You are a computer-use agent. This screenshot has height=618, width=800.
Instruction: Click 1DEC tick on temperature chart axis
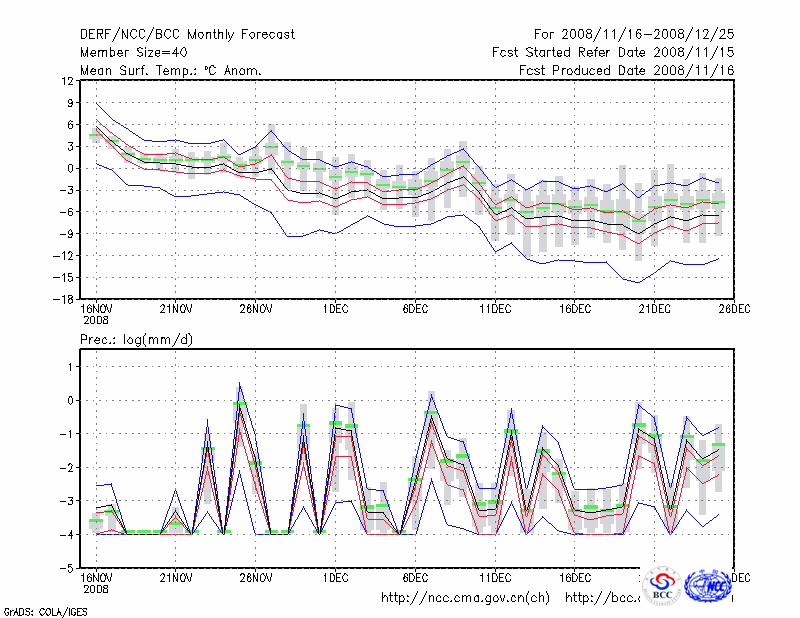(336, 310)
